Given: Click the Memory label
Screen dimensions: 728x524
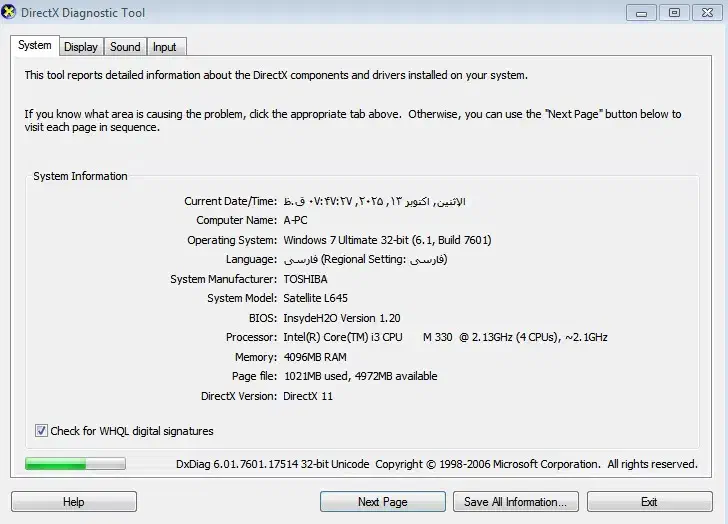Looking at the screenshot, I should coord(256,357).
